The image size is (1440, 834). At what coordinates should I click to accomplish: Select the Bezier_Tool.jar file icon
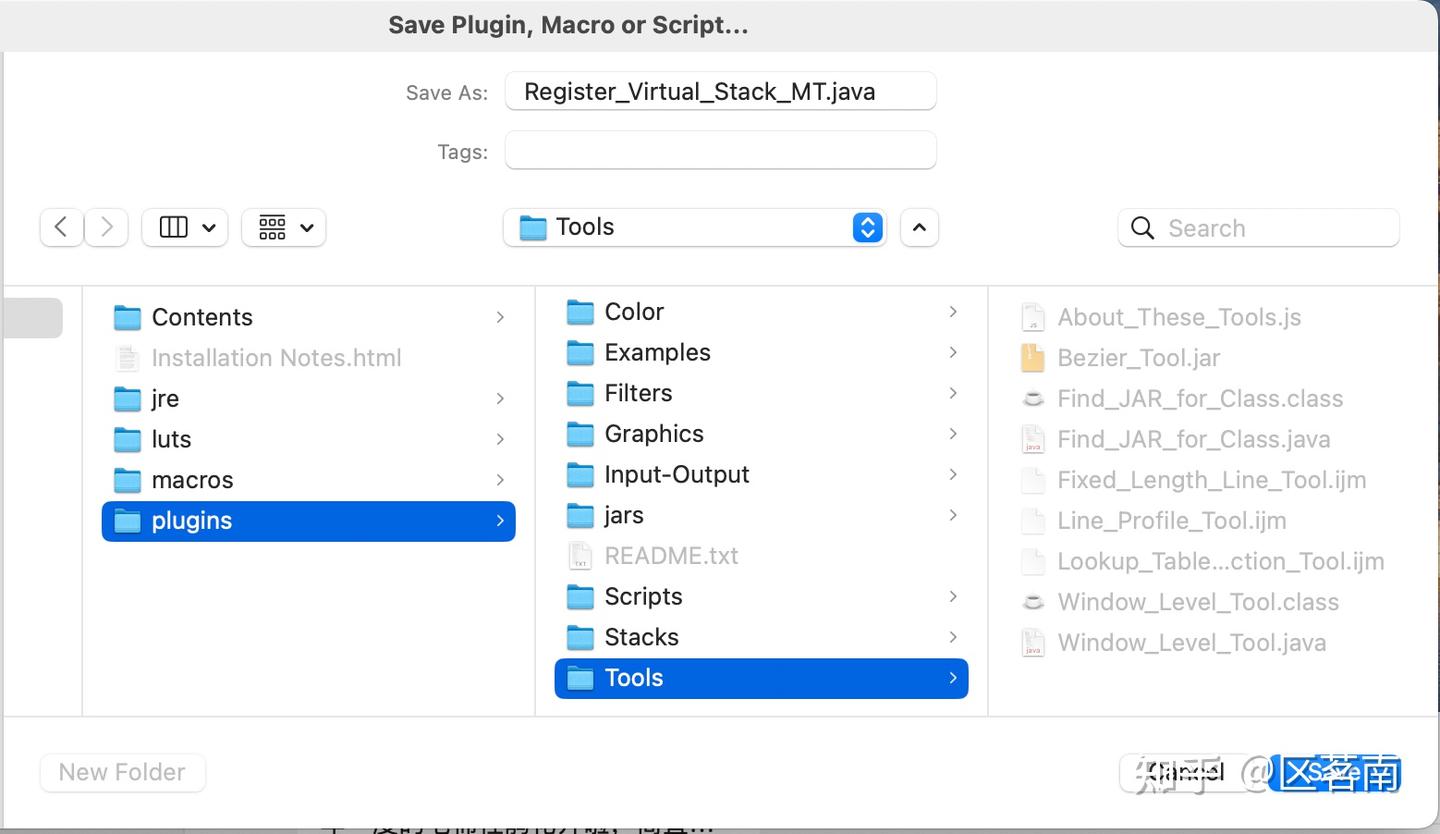point(1032,358)
